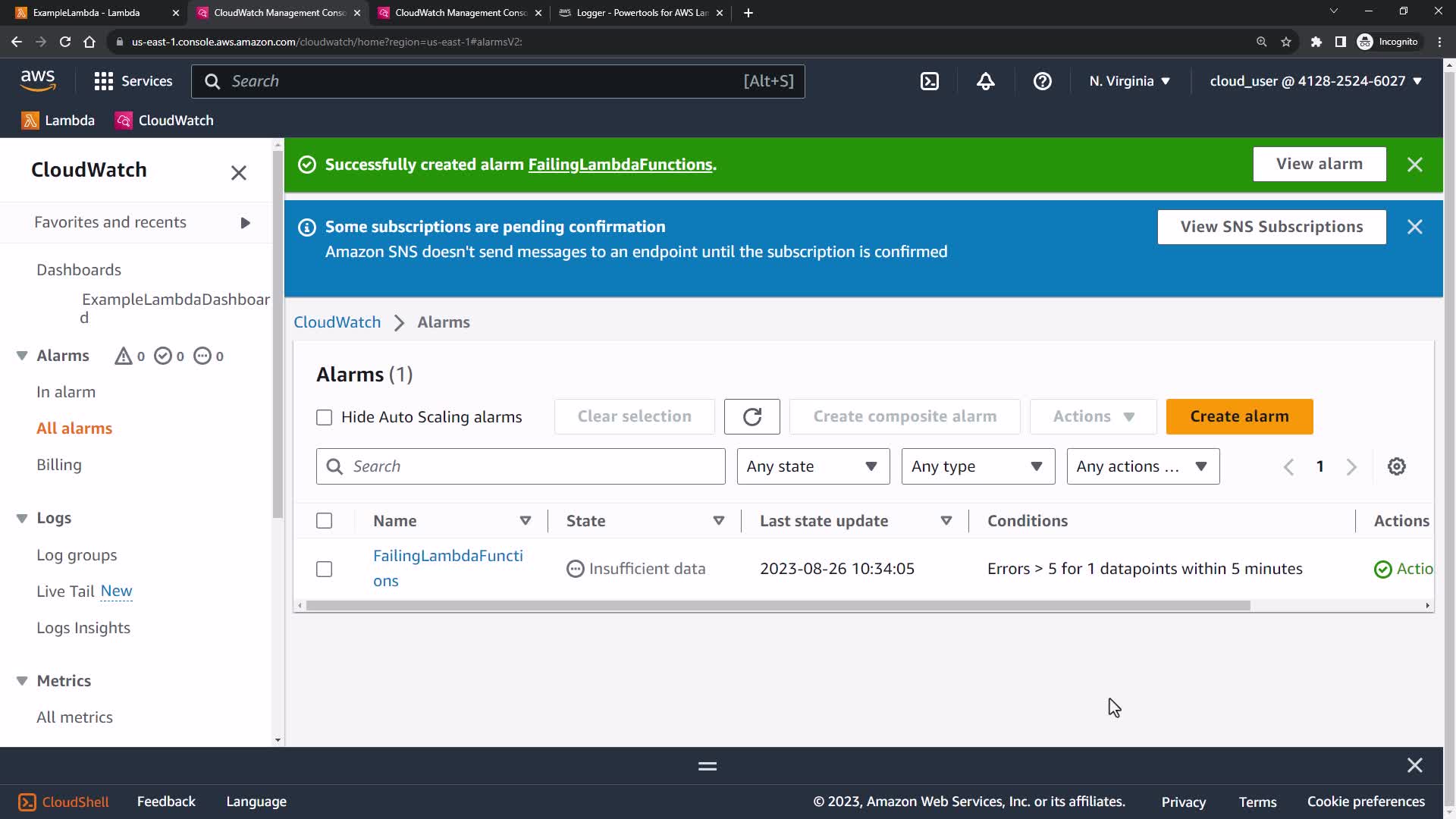
Task: Check Hide Auto Scaling alarms checkbox
Action: click(324, 417)
